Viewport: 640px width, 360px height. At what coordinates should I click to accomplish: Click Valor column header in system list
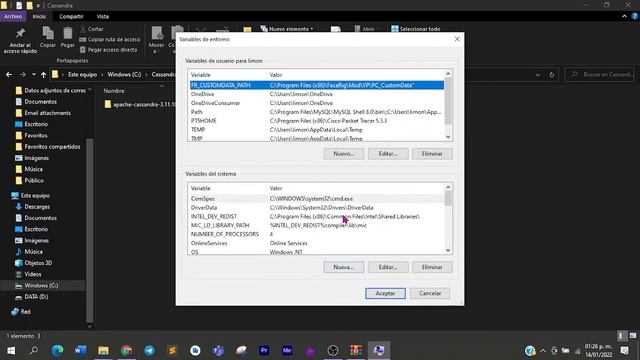coord(356,188)
